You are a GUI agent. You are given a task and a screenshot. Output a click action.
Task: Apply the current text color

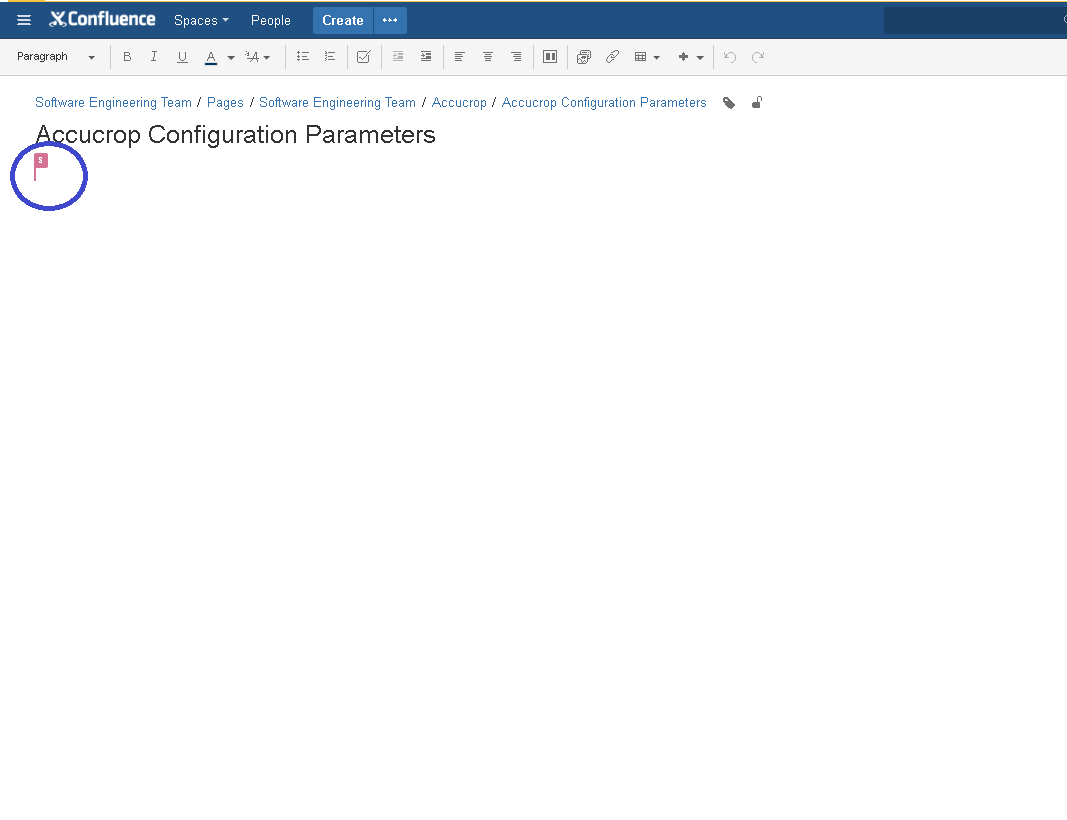tap(211, 57)
